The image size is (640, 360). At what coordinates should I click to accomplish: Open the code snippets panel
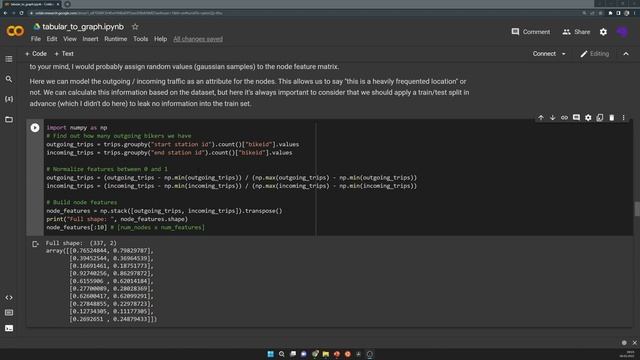9,298
